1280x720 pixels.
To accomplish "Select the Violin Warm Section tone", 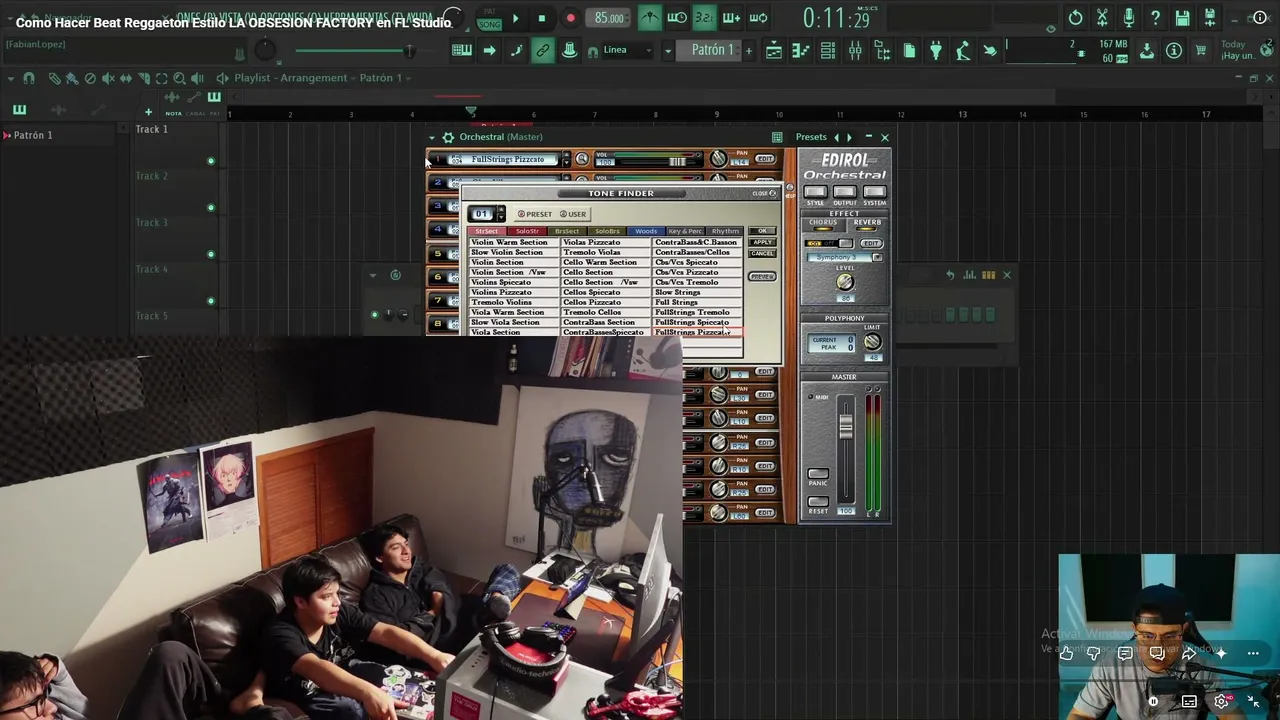I will click(x=513, y=242).
